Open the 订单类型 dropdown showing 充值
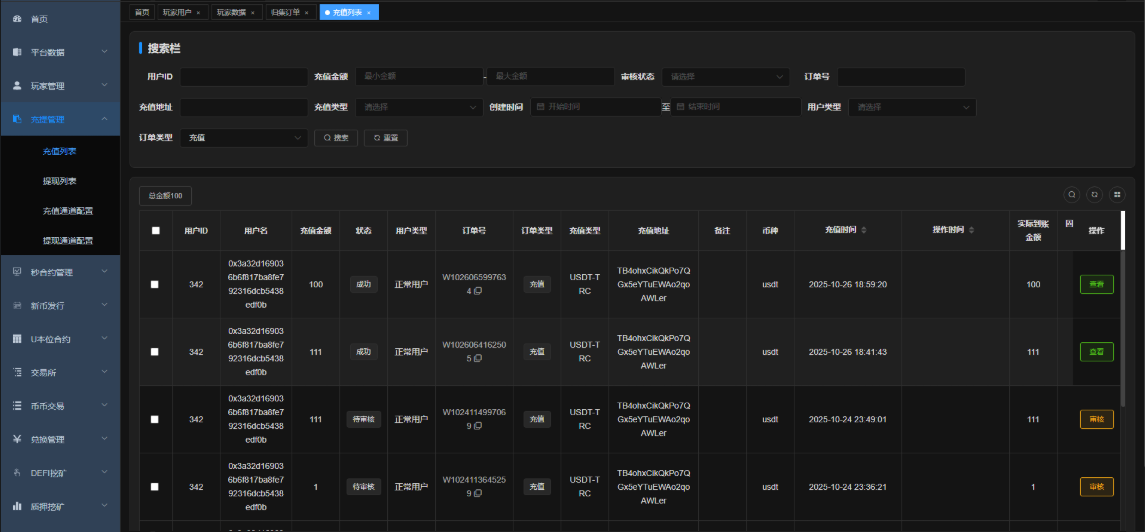Viewport: 1145px width, 532px height. click(x=244, y=138)
